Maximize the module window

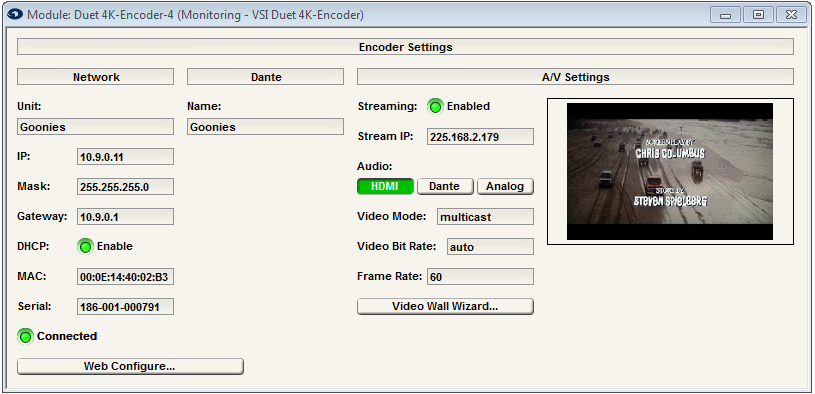pyautogui.click(x=758, y=15)
